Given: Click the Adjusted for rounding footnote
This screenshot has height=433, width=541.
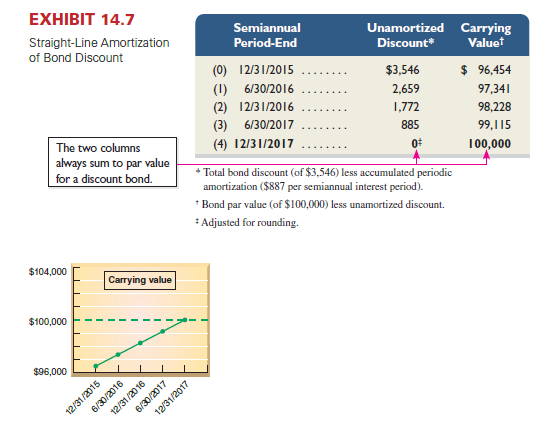Looking at the screenshot, I should click(x=247, y=223).
